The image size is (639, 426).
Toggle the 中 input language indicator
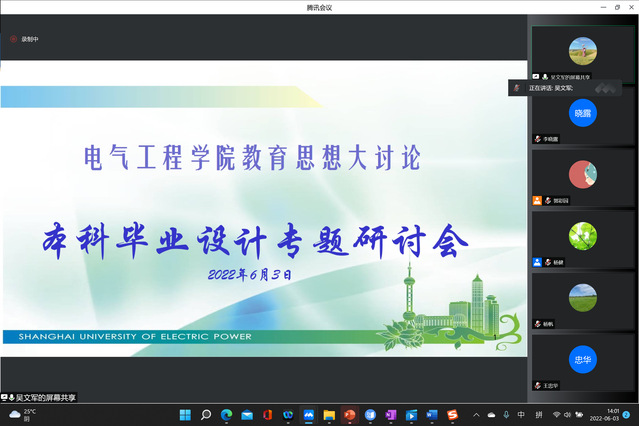(x=521, y=414)
